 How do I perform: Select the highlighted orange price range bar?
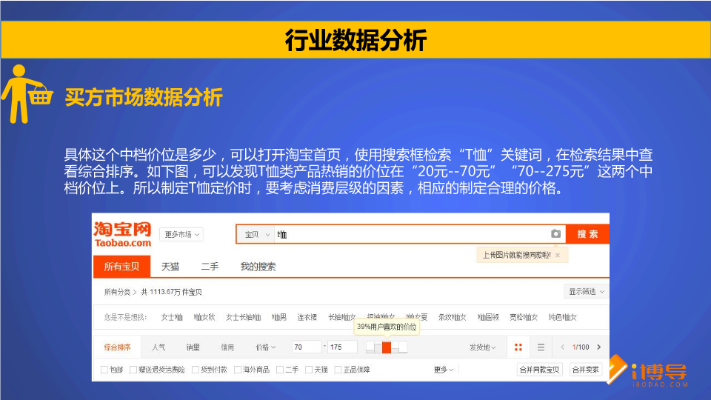coord(387,347)
